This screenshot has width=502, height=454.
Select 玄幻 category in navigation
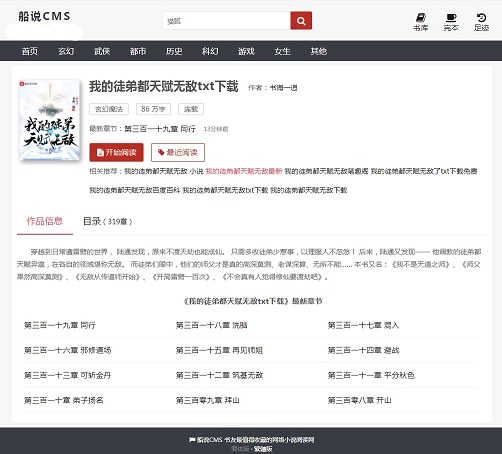point(66,51)
